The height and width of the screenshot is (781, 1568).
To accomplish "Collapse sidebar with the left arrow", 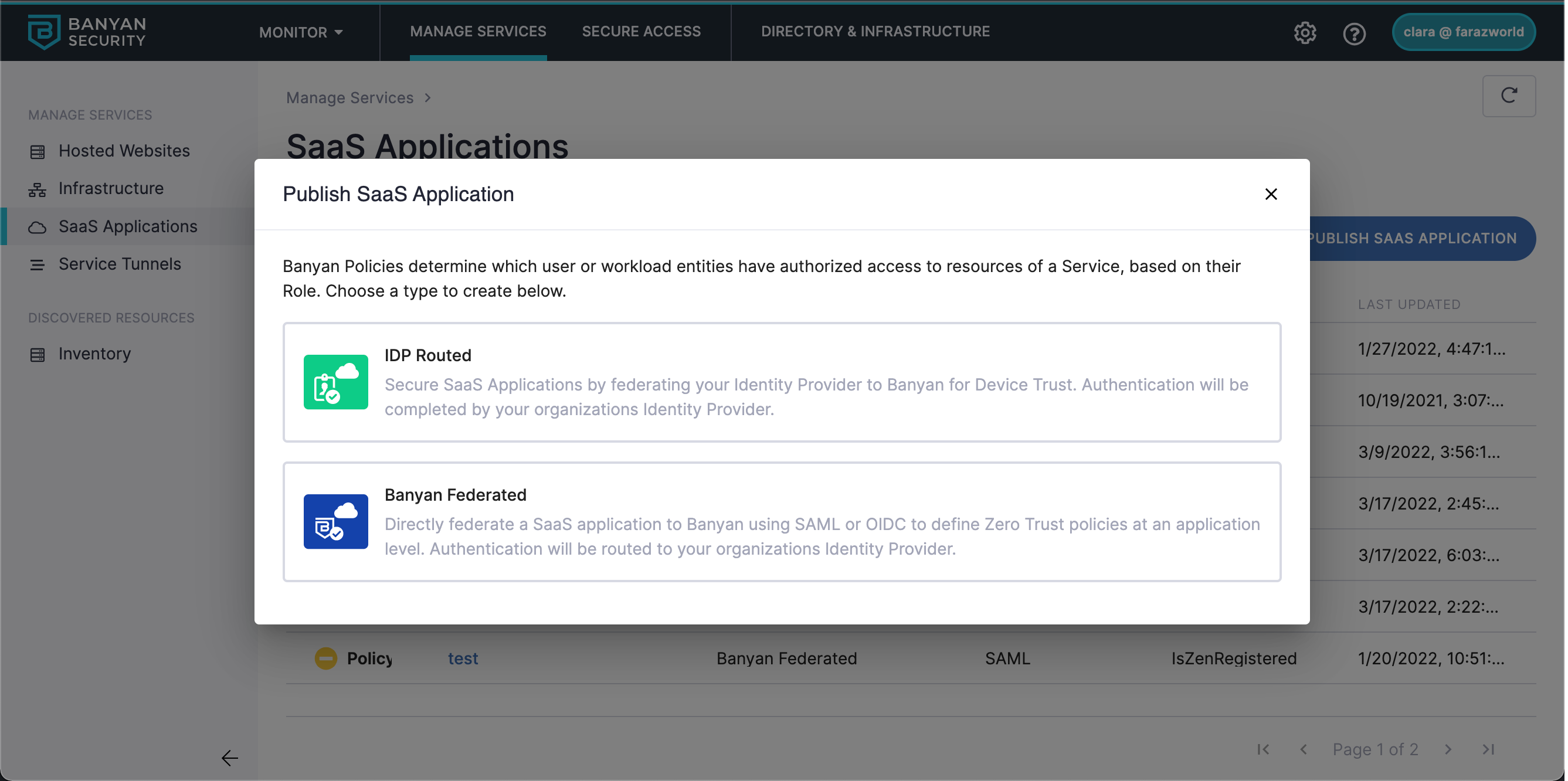I will pyautogui.click(x=229, y=758).
